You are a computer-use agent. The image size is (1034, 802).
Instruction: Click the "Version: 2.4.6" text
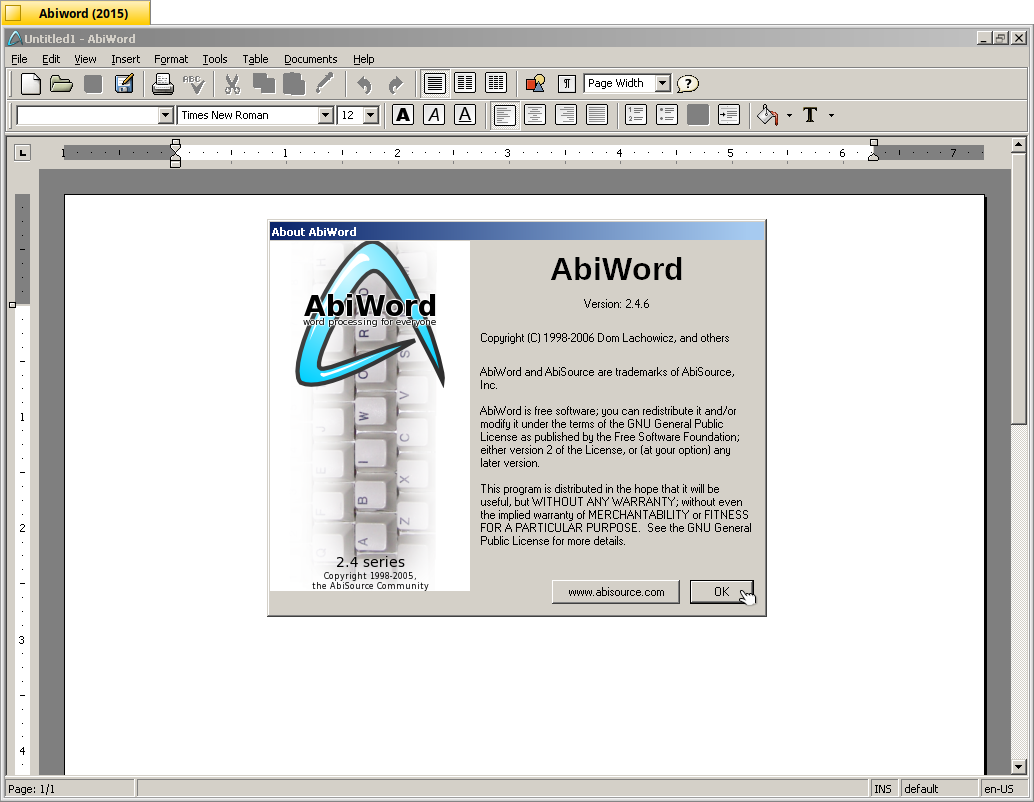[x=616, y=304]
